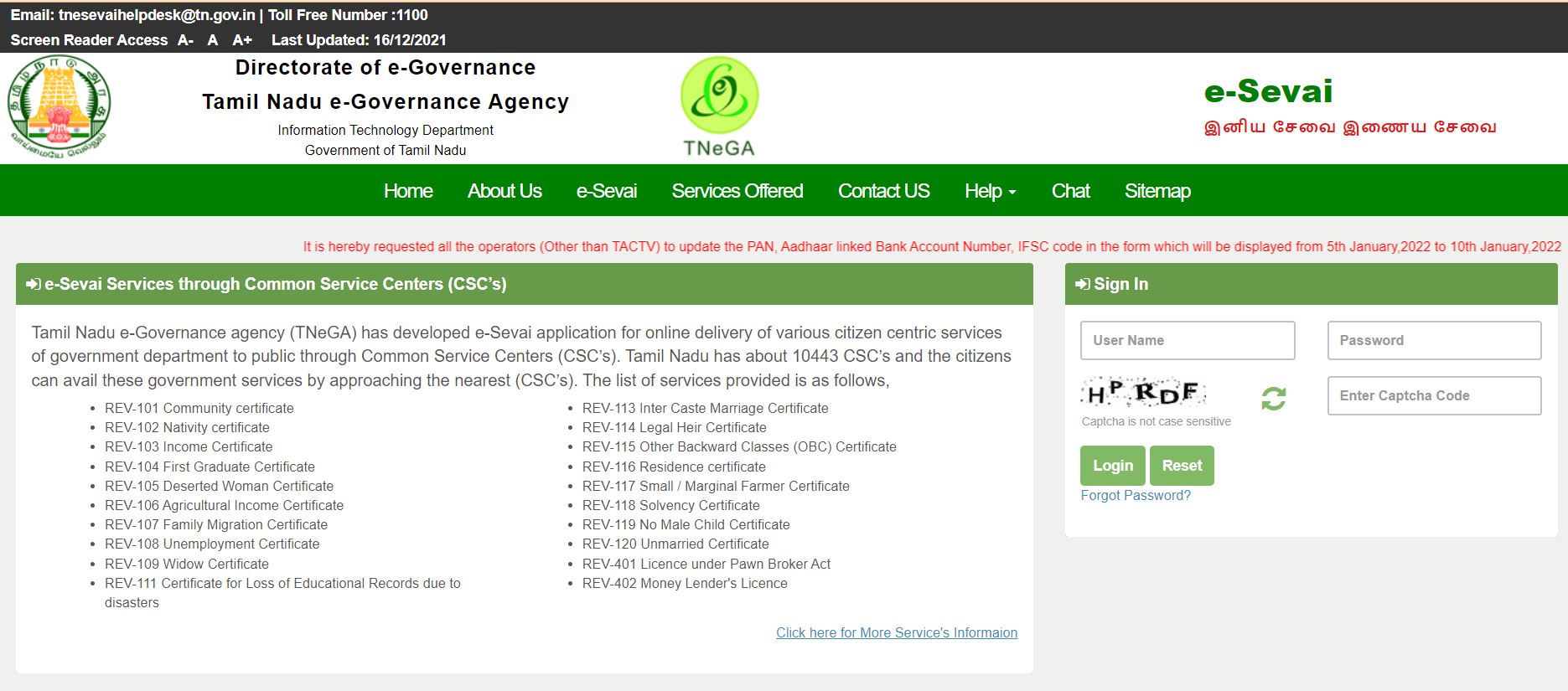Open Contact US page
1568x691 pixels.
click(884, 191)
